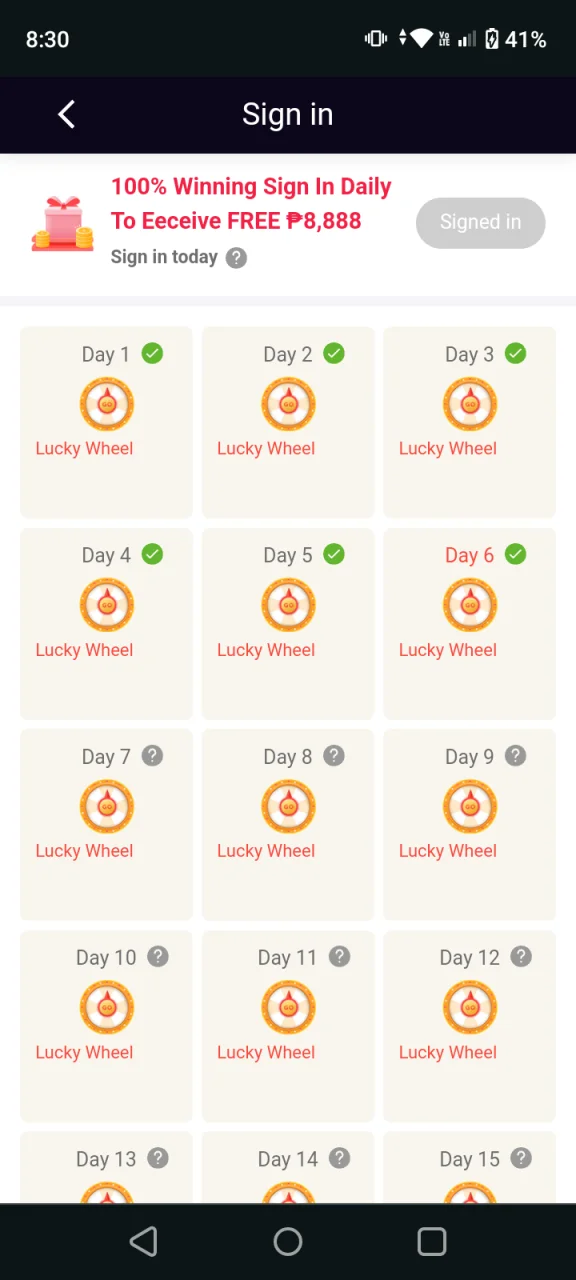Select the Day 9 Lucky Wheel icon
Screen dimensions: 576x1280
point(470,807)
